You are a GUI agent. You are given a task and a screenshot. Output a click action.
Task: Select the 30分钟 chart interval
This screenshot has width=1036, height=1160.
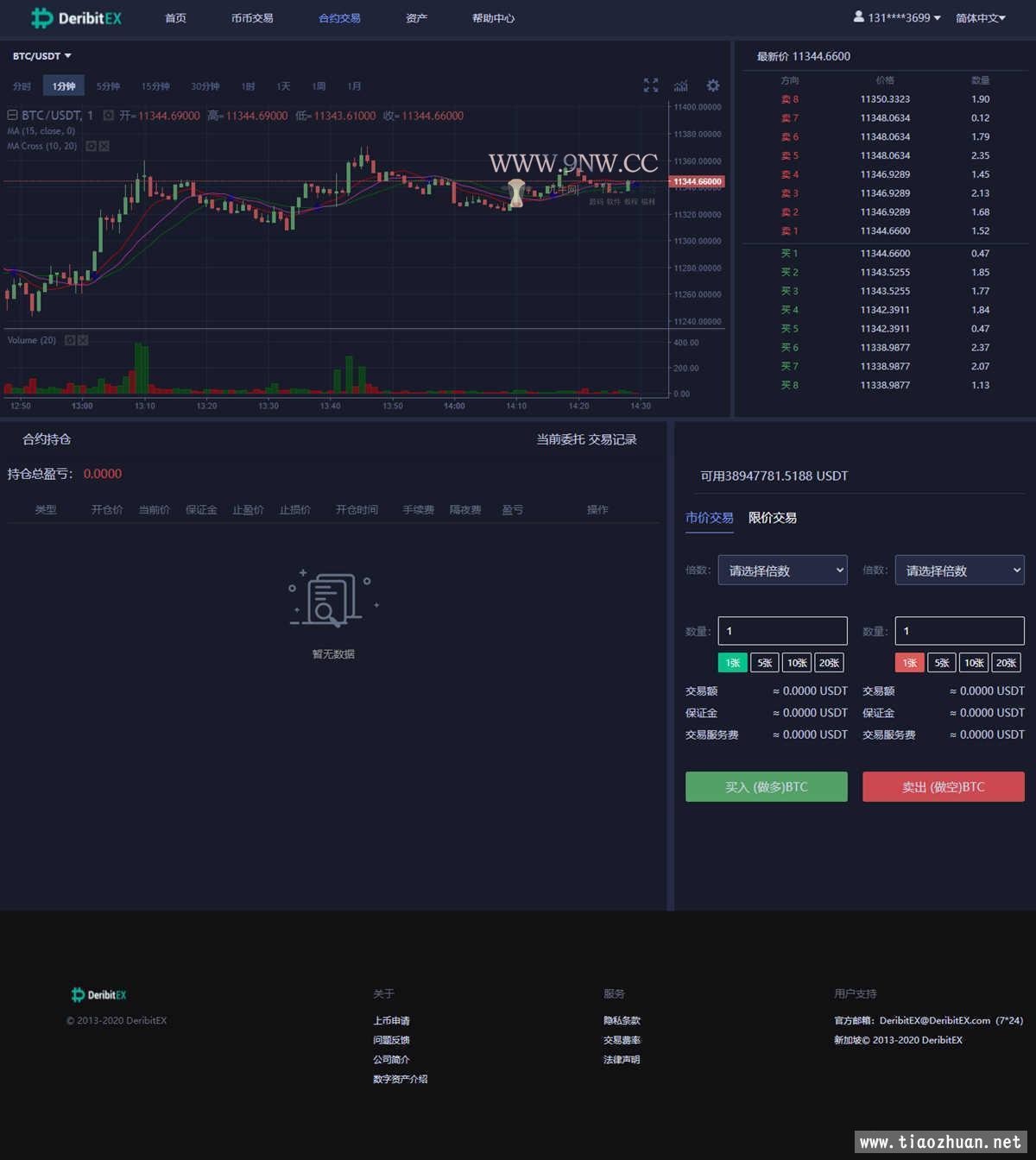coord(205,86)
